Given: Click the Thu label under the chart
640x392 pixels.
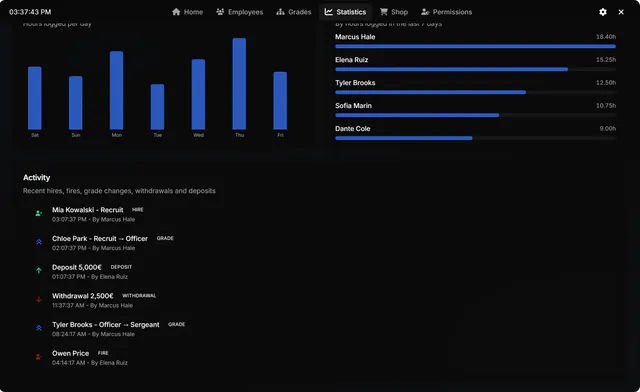Looking at the screenshot, I should pyautogui.click(x=239, y=135).
